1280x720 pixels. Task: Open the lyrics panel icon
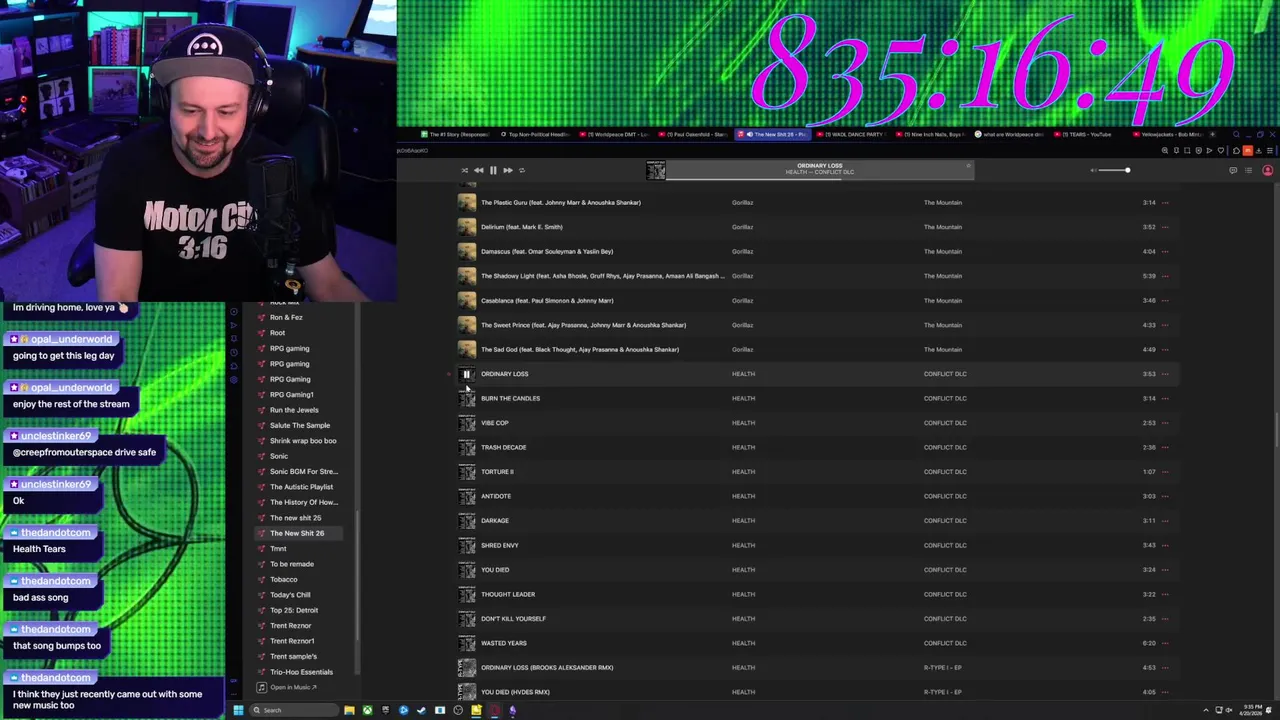pos(1233,170)
